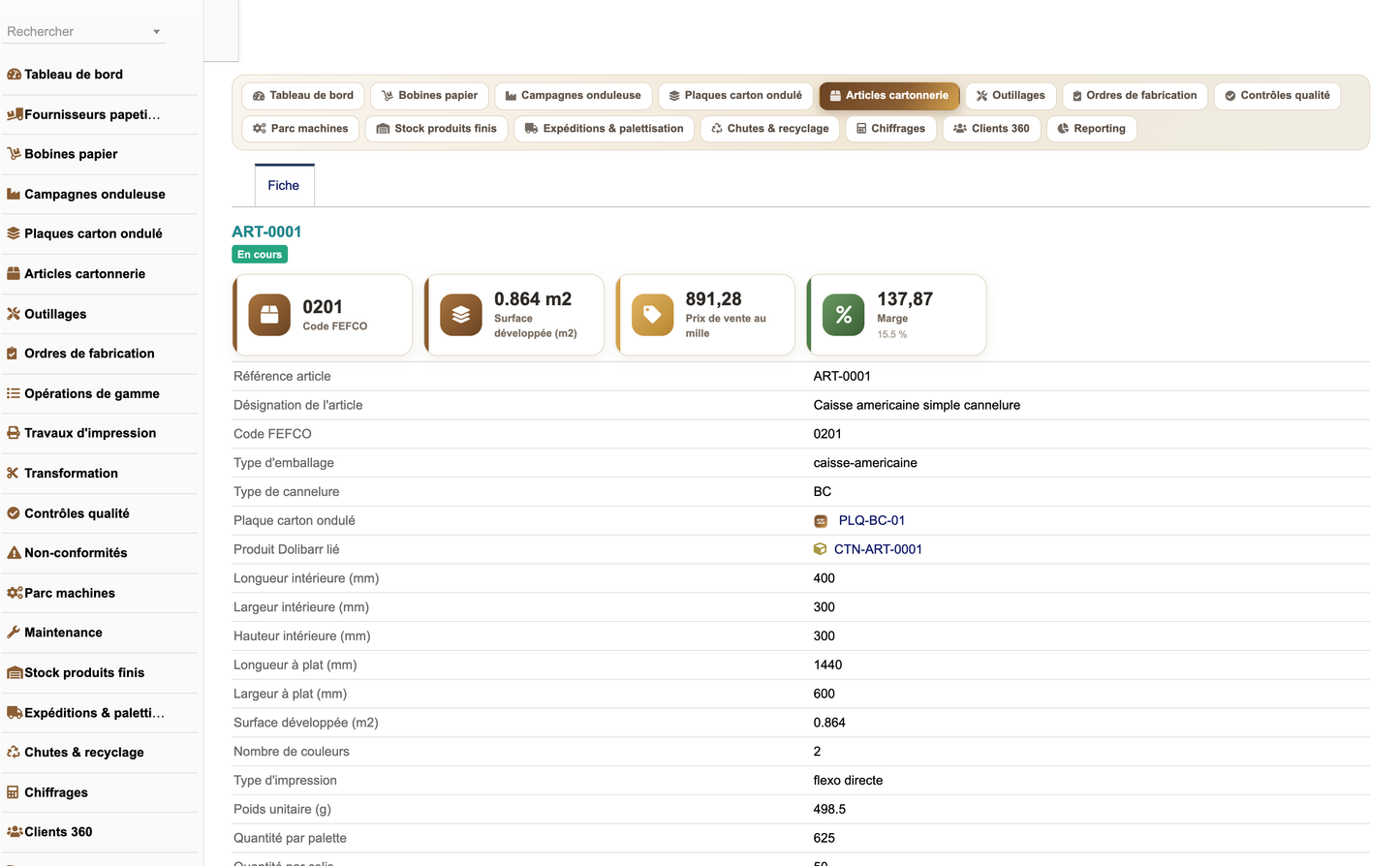Open Stock produits finis top nav button
This screenshot has width=1400, height=866.
437,129
